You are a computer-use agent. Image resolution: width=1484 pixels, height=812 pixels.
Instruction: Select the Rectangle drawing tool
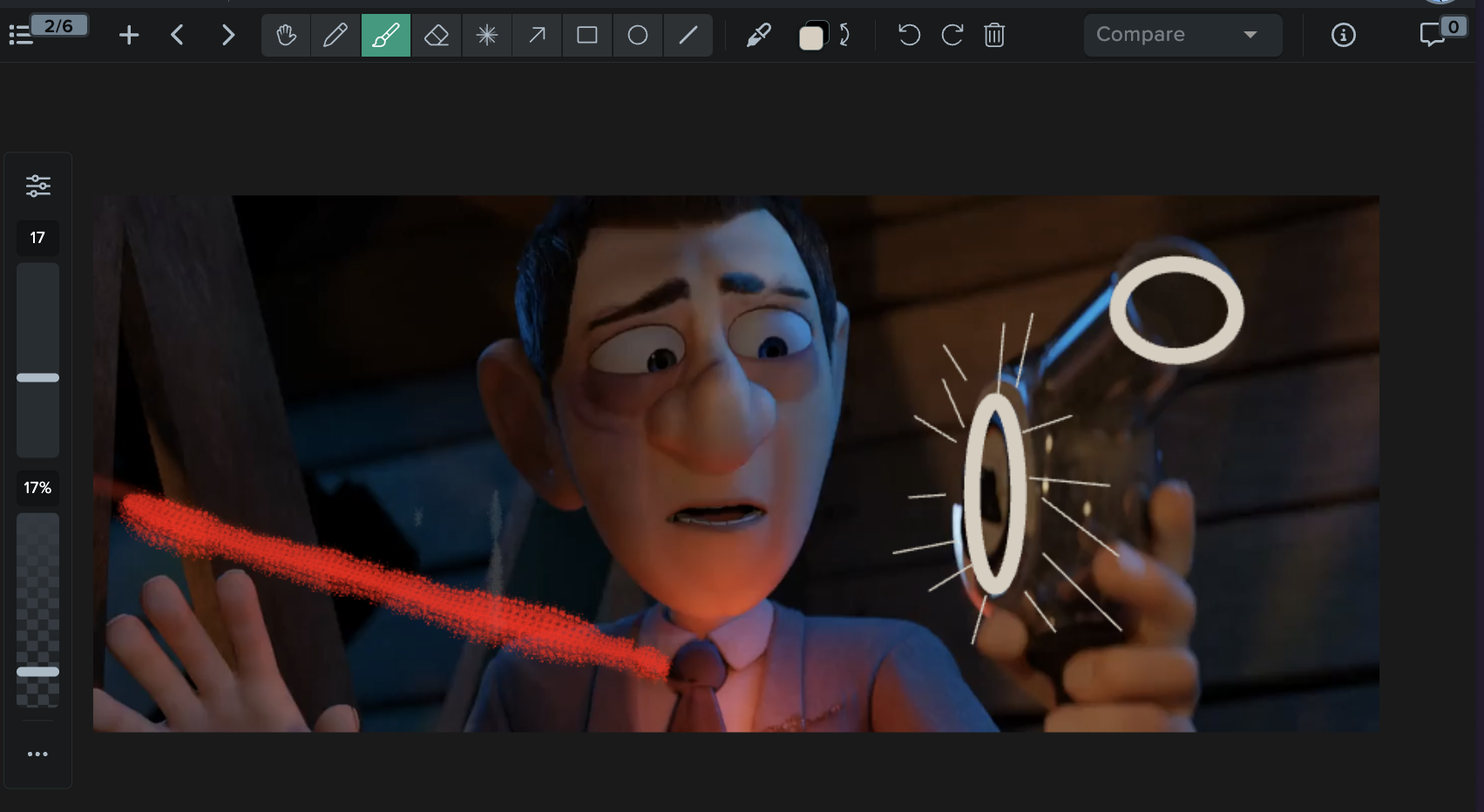[587, 35]
